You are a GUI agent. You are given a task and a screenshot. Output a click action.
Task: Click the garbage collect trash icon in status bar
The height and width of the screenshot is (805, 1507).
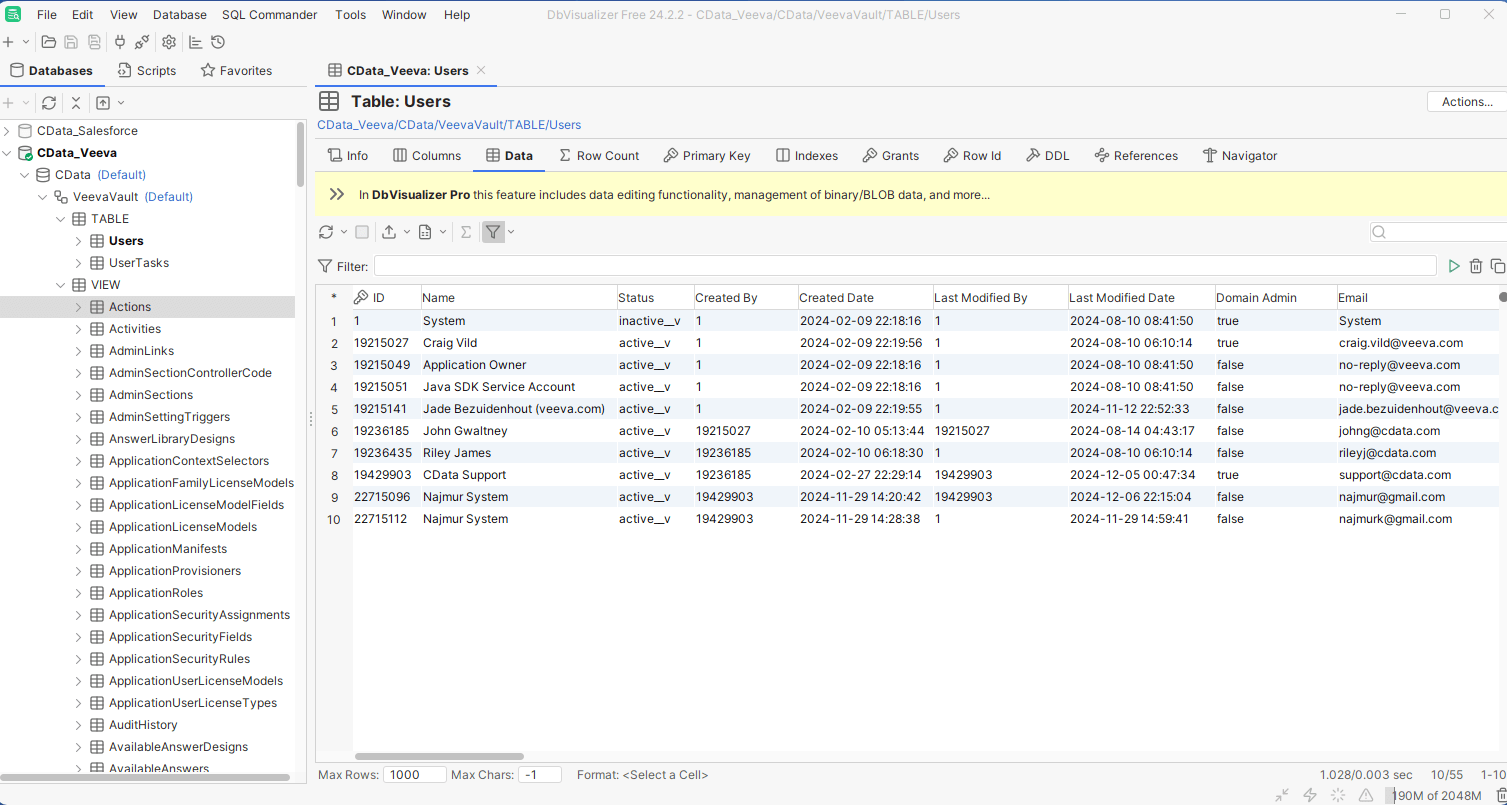click(x=1501, y=795)
